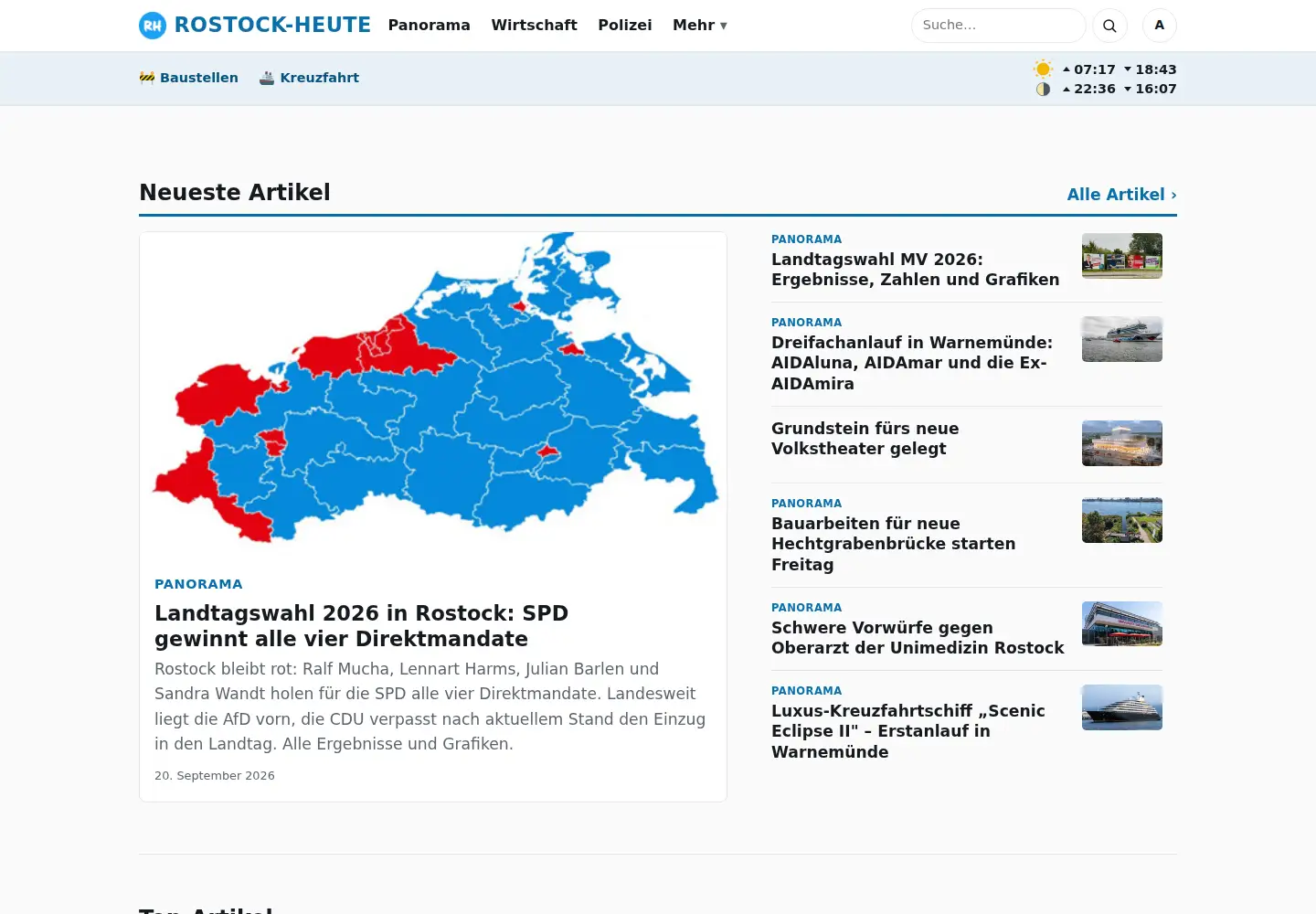
Task: Click PANORAMA tag above Scenic Eclipse headline
Action: pos(806,691)
